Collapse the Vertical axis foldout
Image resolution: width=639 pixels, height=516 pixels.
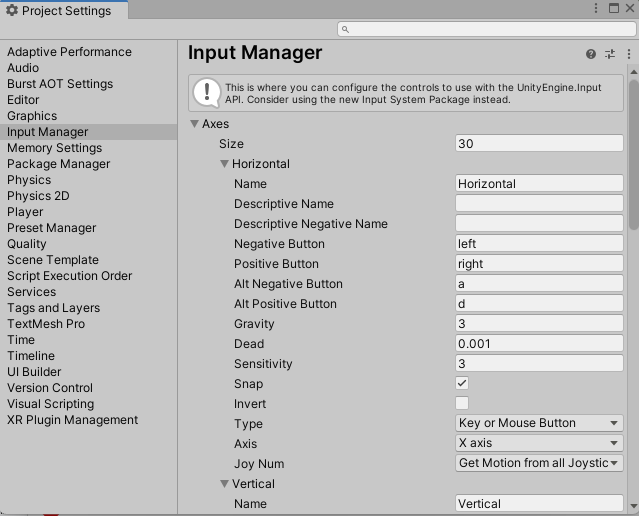coord(224,484)
